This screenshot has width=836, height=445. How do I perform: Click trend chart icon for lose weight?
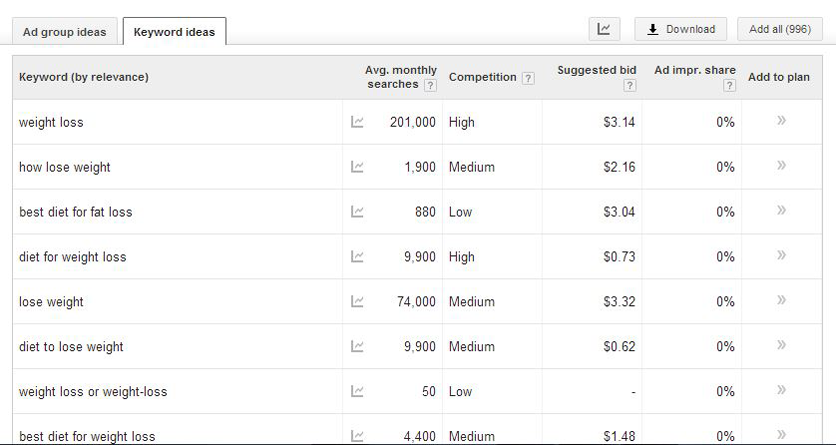[357, 302]
